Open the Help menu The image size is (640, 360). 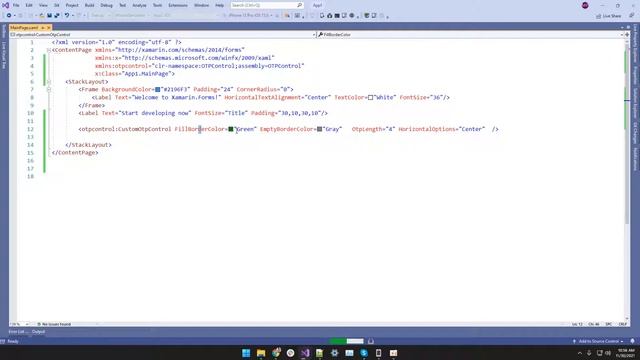219,5
